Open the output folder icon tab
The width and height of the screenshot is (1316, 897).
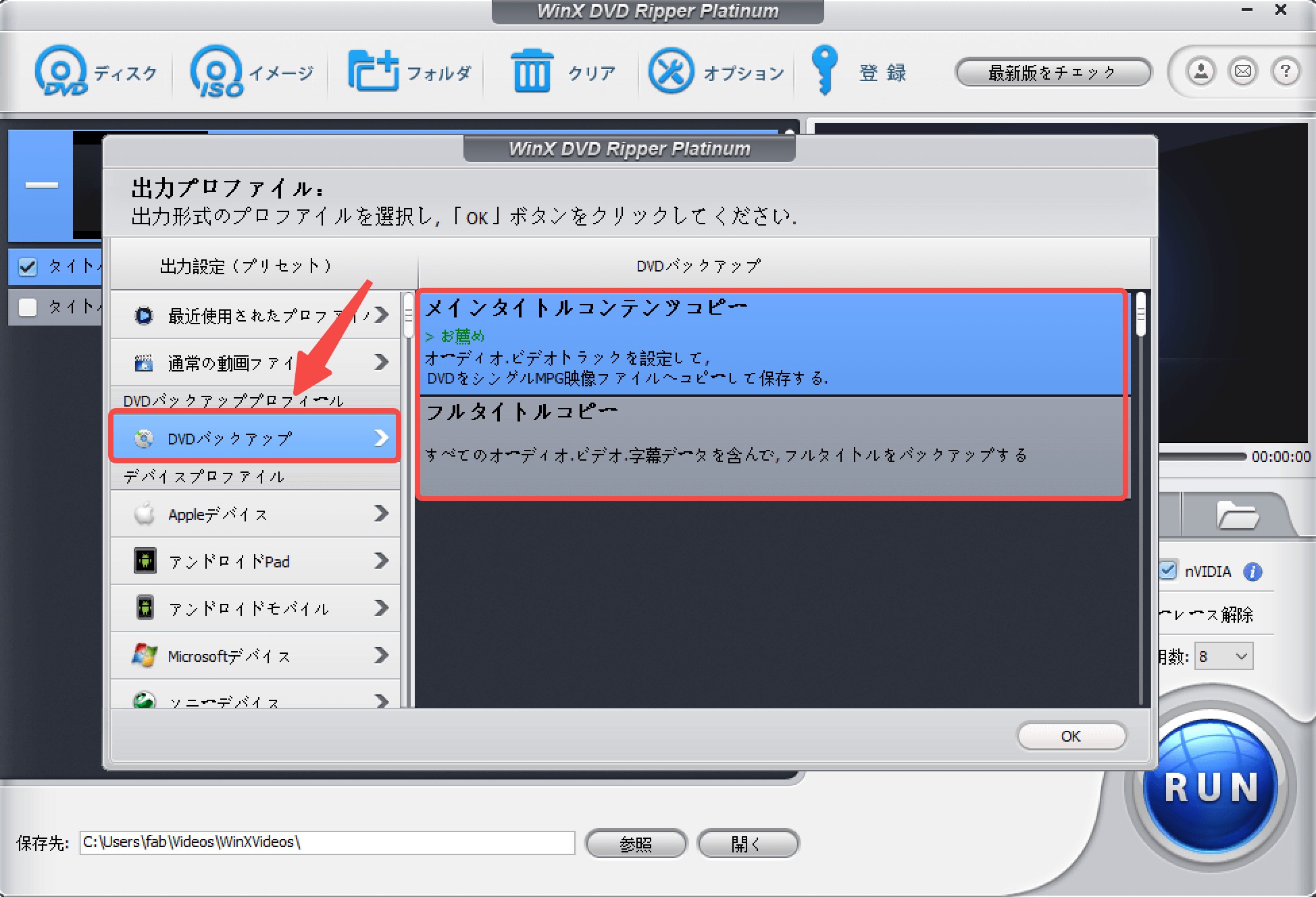click(1238, 515)
